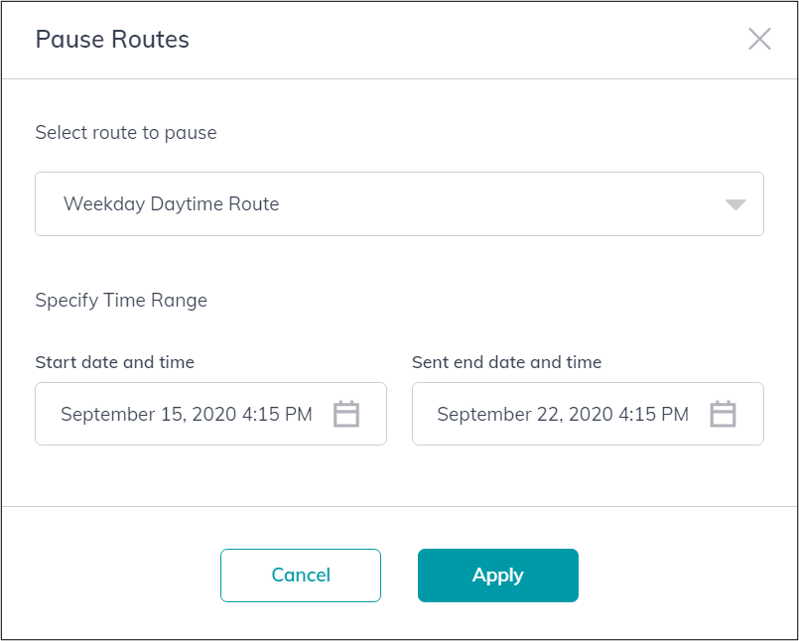
Task: Click 4:15 PM in the start date field
Action: coord(277,414)
